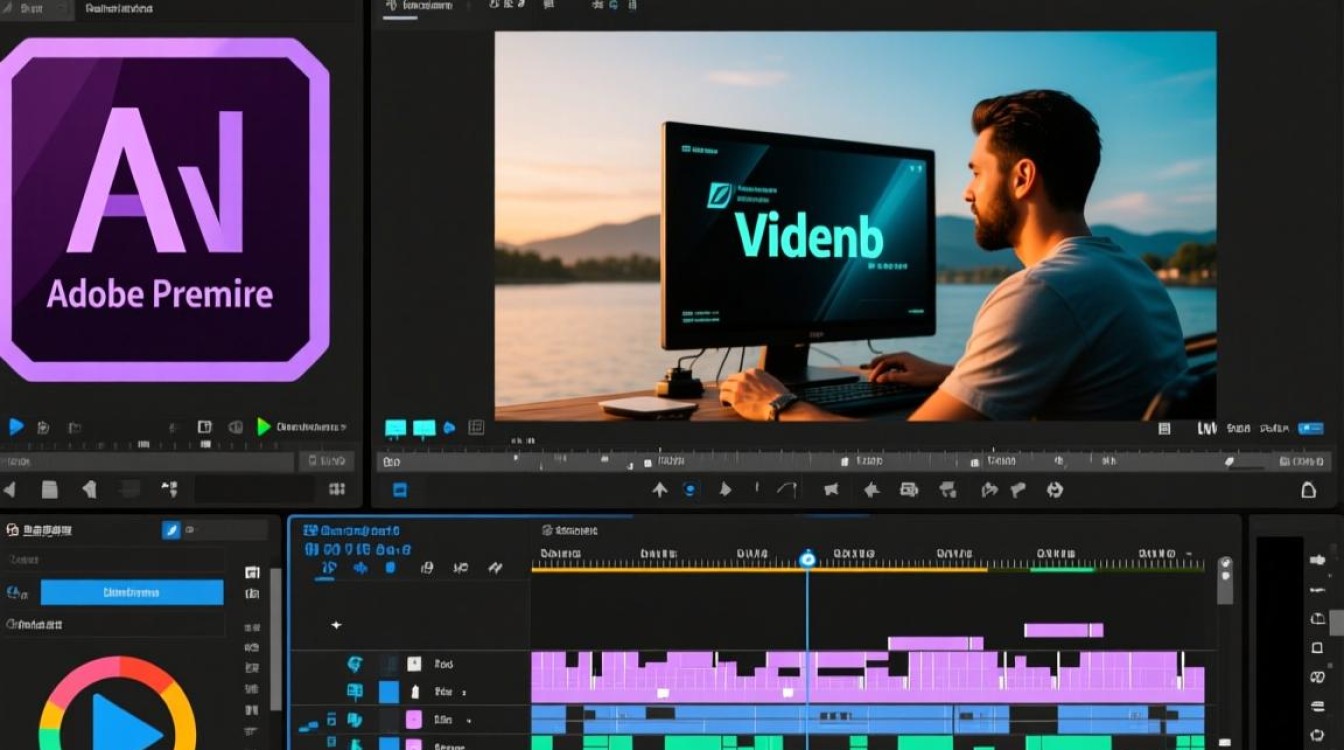Click the timeline's vertical scrollbar

coord(1225,581)
